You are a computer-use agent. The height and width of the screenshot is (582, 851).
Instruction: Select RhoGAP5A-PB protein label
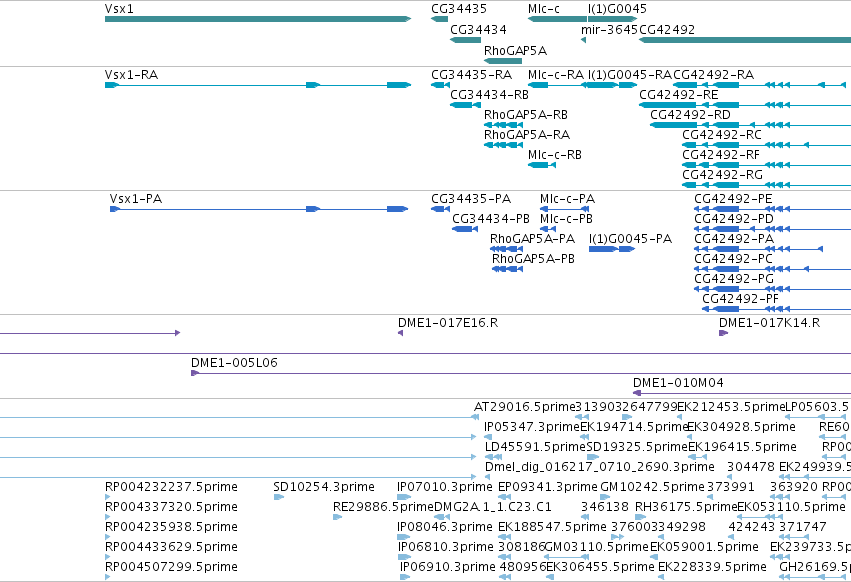533,259
